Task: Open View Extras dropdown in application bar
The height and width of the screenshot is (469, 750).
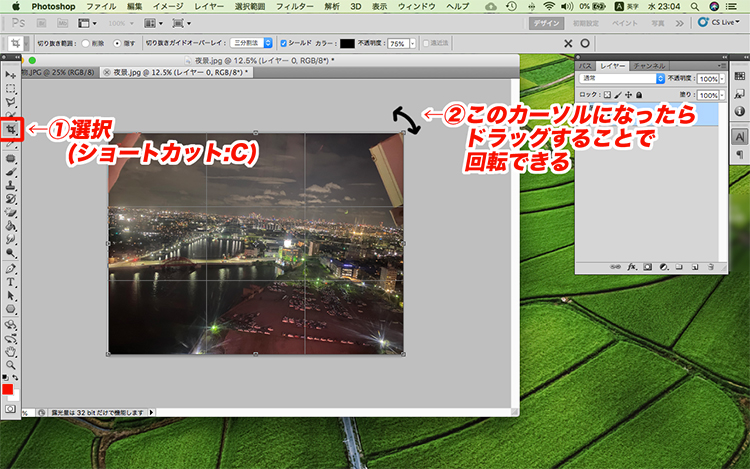Action: click(87, 23)
